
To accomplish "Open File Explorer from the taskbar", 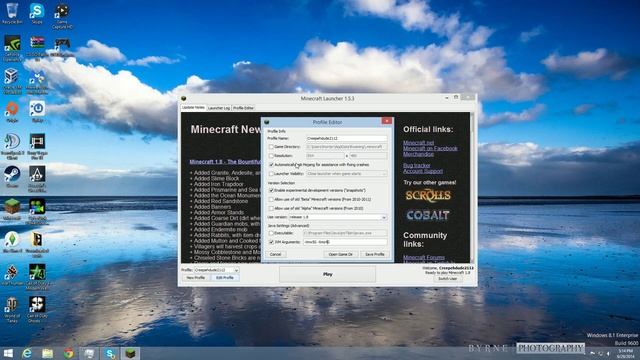I will tap(48, 353).
